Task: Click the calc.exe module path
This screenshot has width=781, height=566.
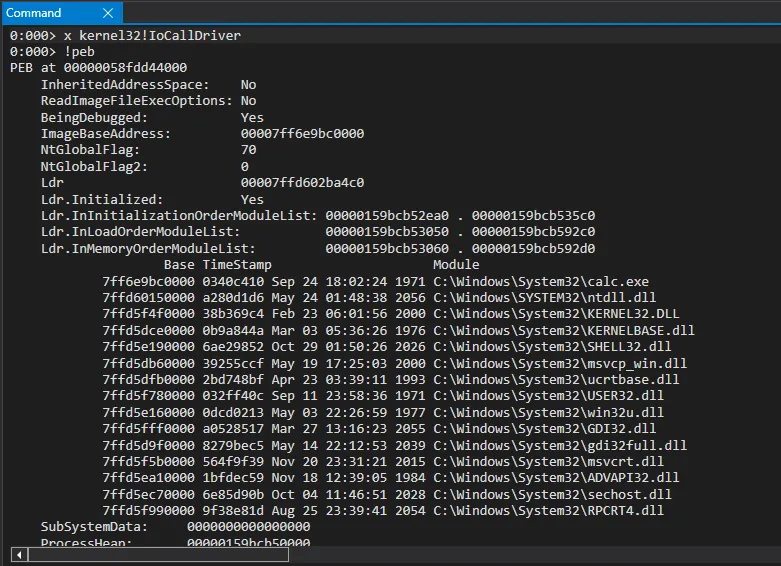Action: 541,282
